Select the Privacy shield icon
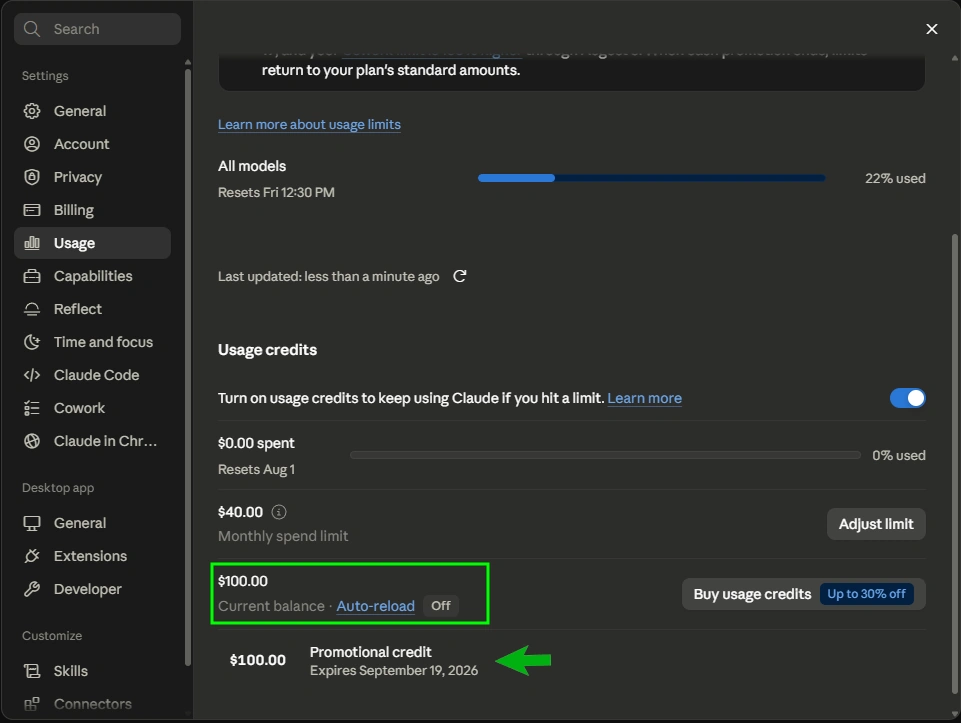The height and width of the screenshot is (723, 961). (x=32, y=177)
